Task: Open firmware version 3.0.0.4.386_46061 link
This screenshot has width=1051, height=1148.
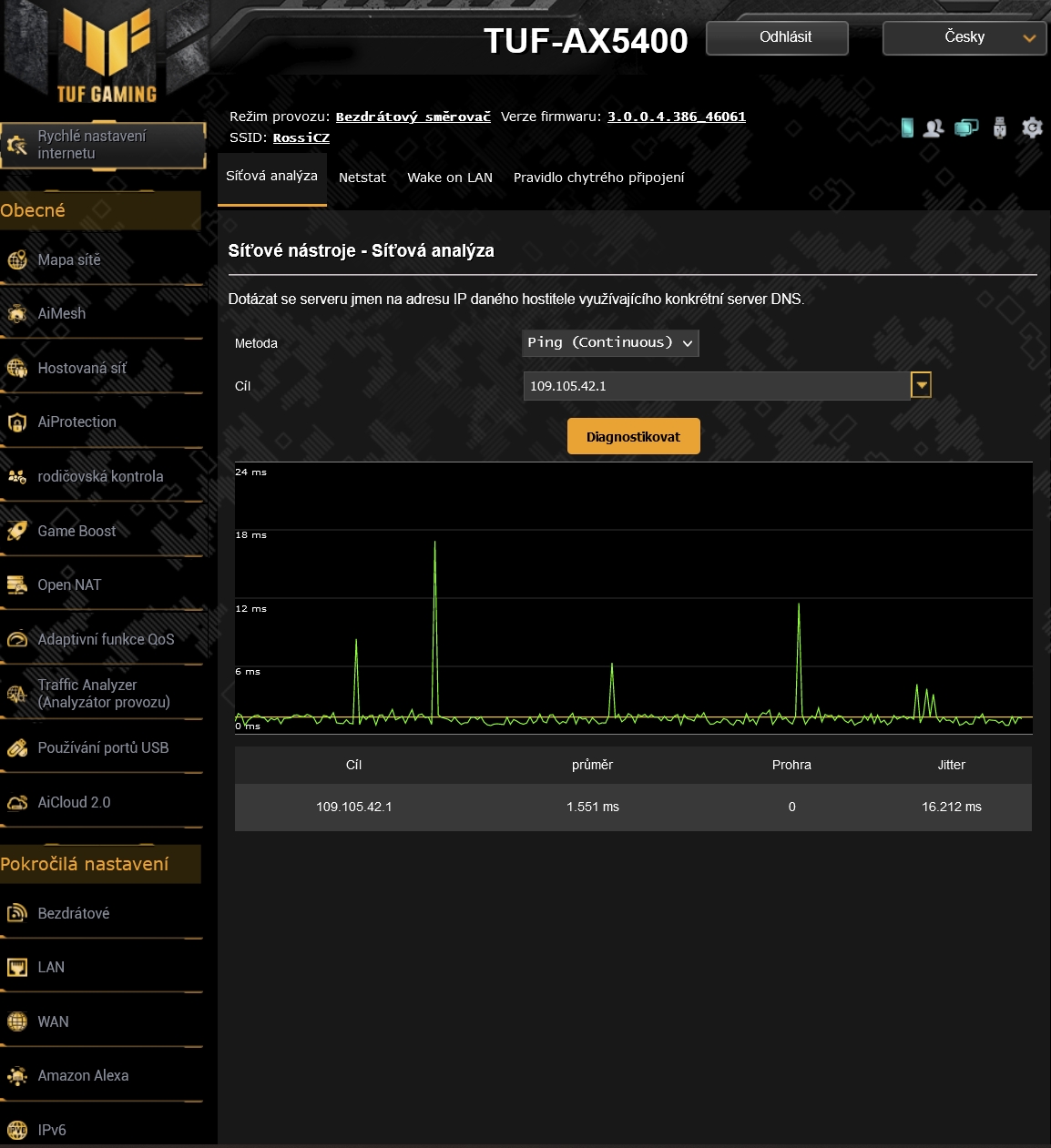Action: click(x=677, y=117)
